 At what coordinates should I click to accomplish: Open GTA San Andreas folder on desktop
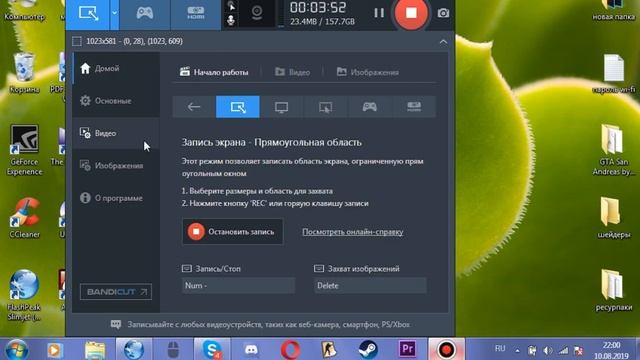(613, 151)
